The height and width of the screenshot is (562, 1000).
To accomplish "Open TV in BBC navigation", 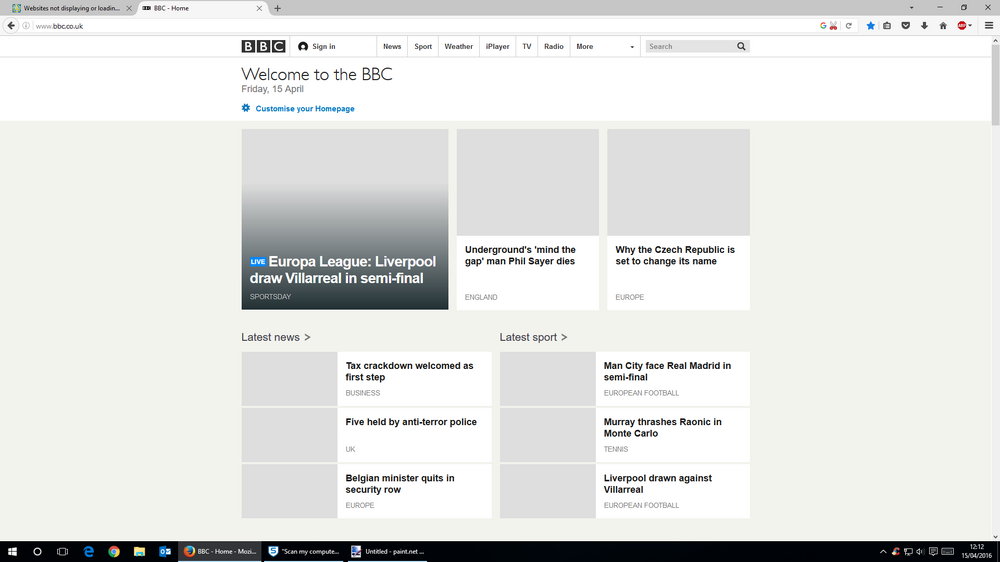I will click(x=527, y=47).
